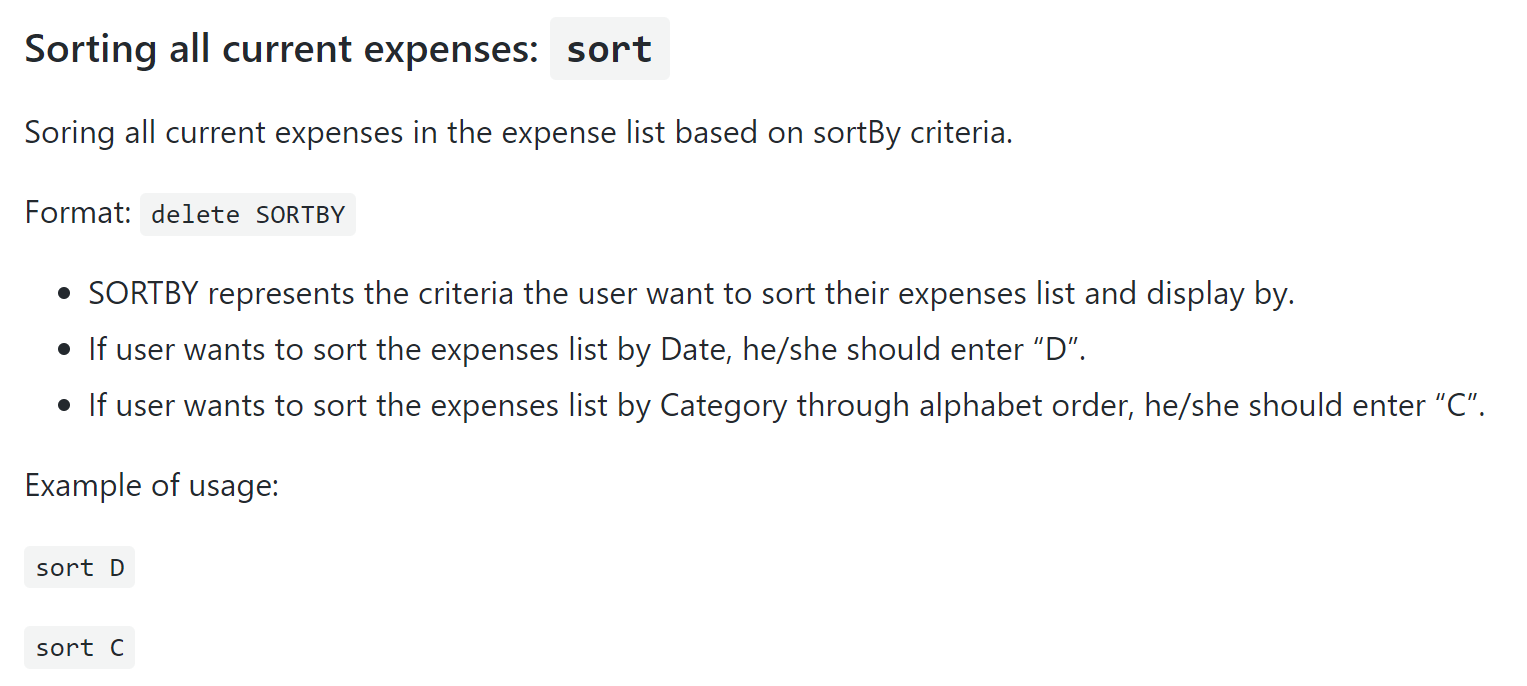1527x686 pixels.
Task: Click the "Sorting all current expenses" heading
Action: click(x=346, y=49)
